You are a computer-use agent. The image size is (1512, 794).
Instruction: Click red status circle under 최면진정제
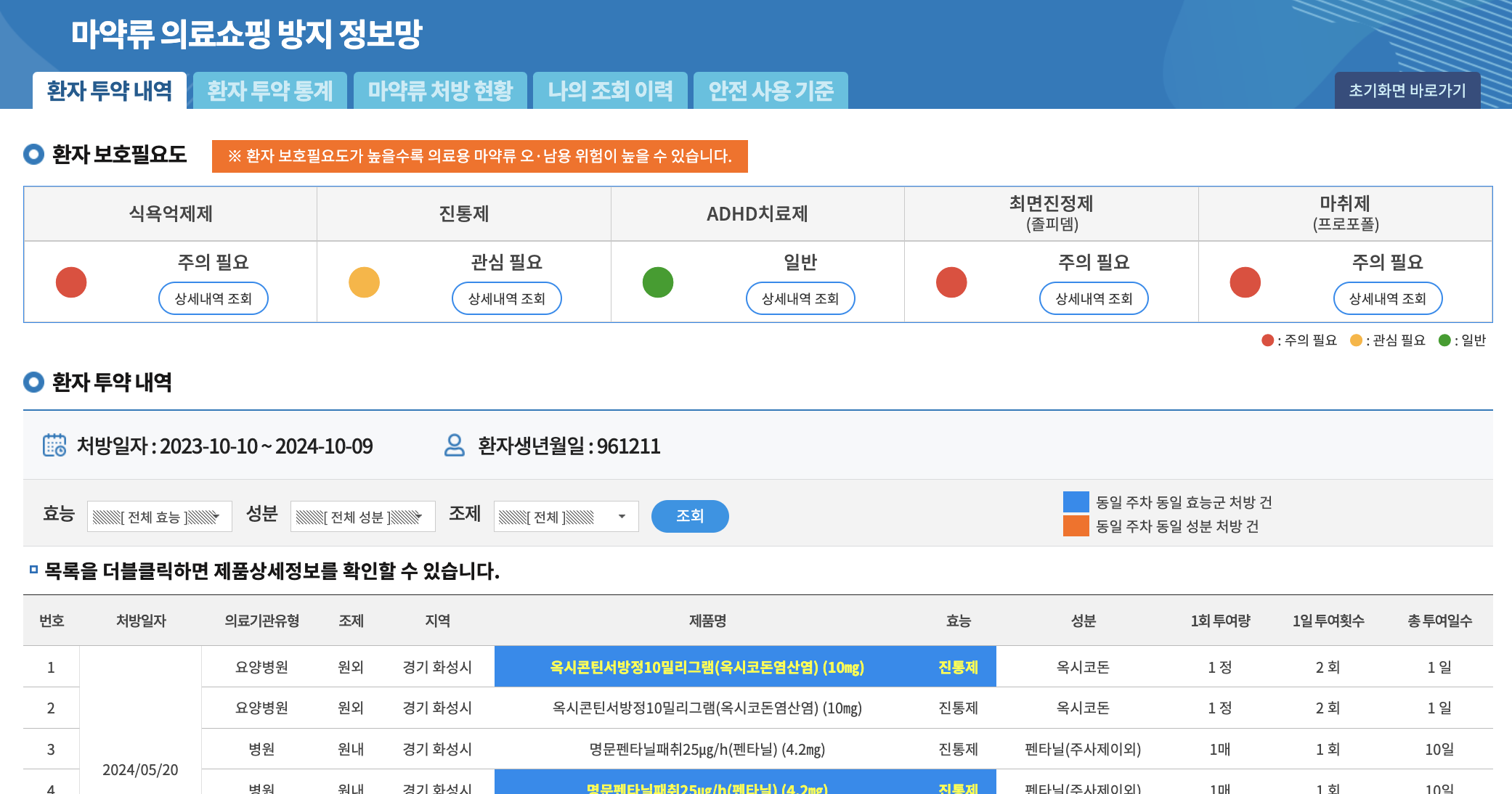[951, 282]
